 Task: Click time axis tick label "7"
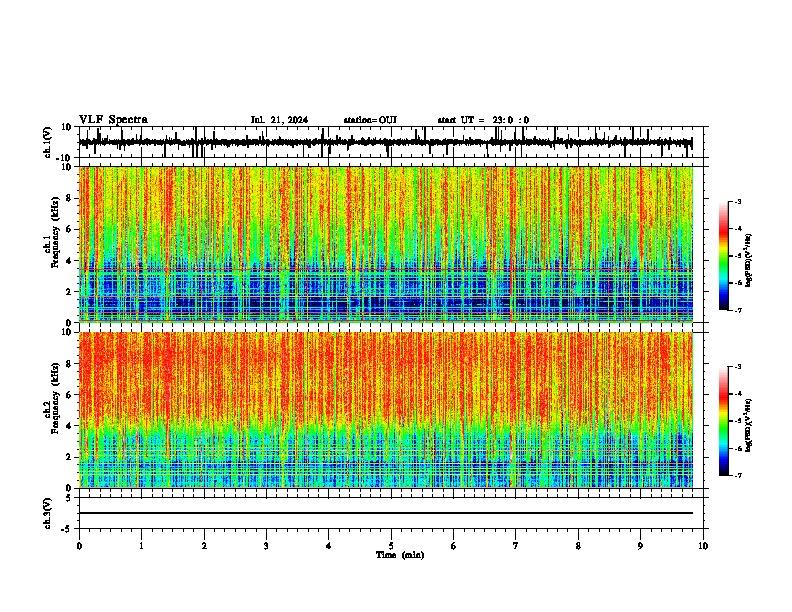click(x=516, y=546)
